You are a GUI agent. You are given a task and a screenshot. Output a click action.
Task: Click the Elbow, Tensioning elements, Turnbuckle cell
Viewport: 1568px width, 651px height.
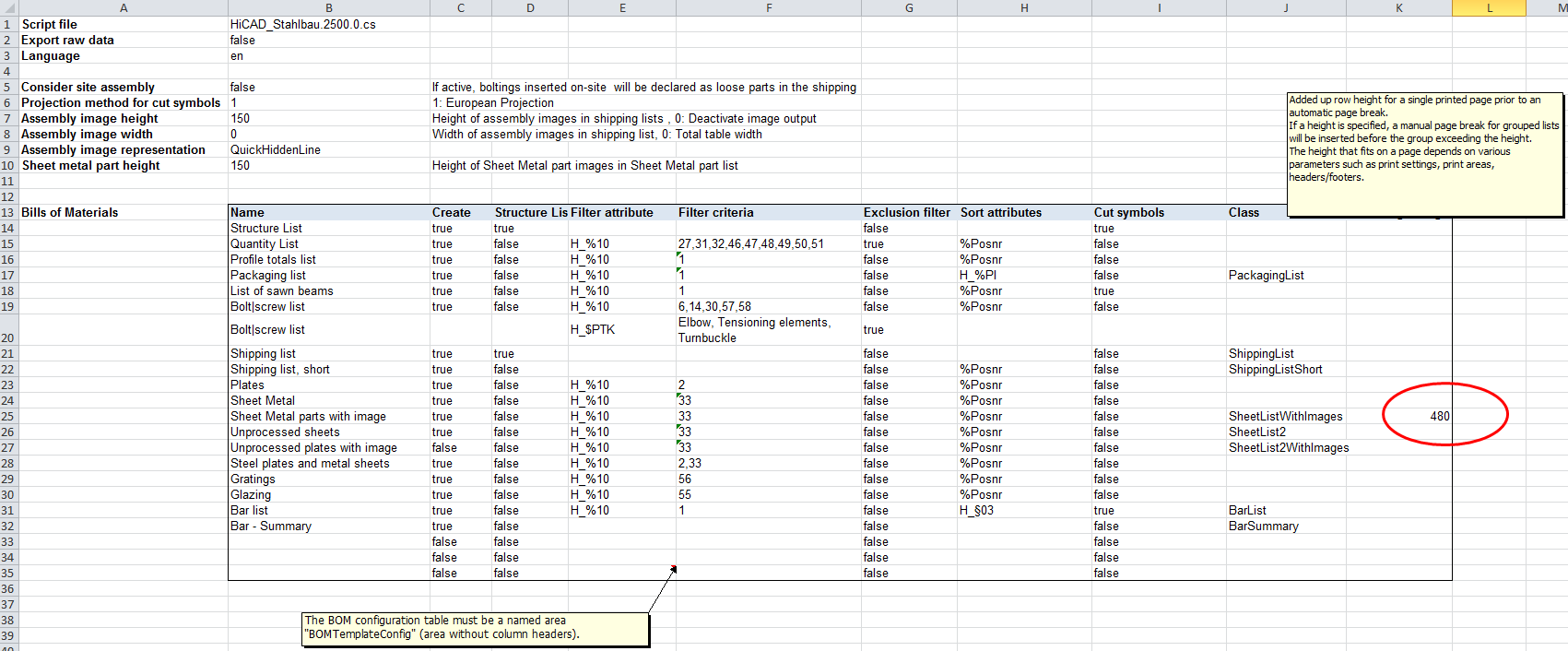(x=754, y=330)
